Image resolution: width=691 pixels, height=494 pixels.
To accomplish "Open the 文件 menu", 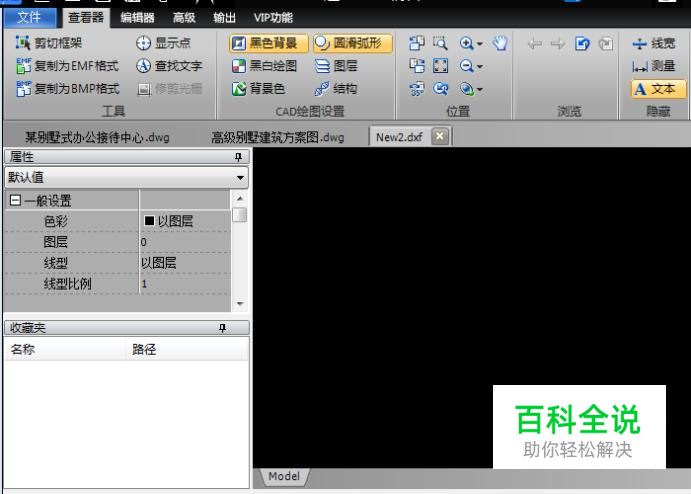I will point(29,17).
